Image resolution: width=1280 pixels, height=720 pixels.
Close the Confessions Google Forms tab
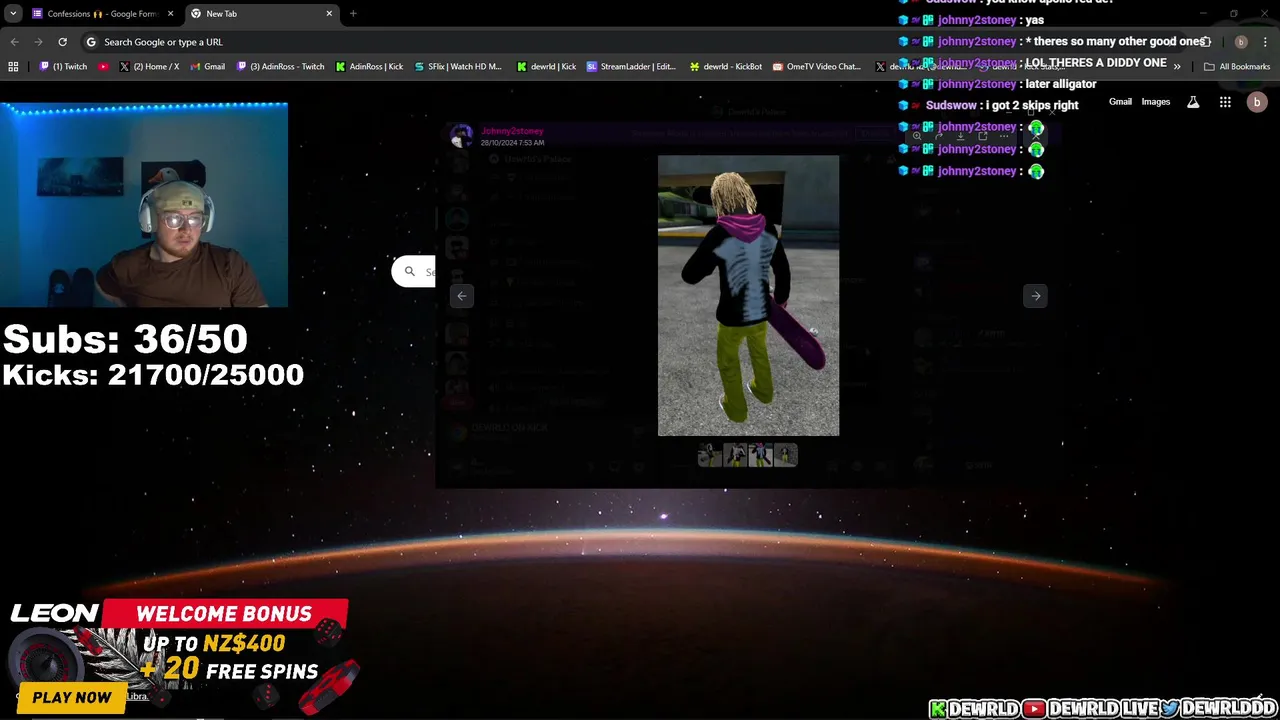point(170,14)
